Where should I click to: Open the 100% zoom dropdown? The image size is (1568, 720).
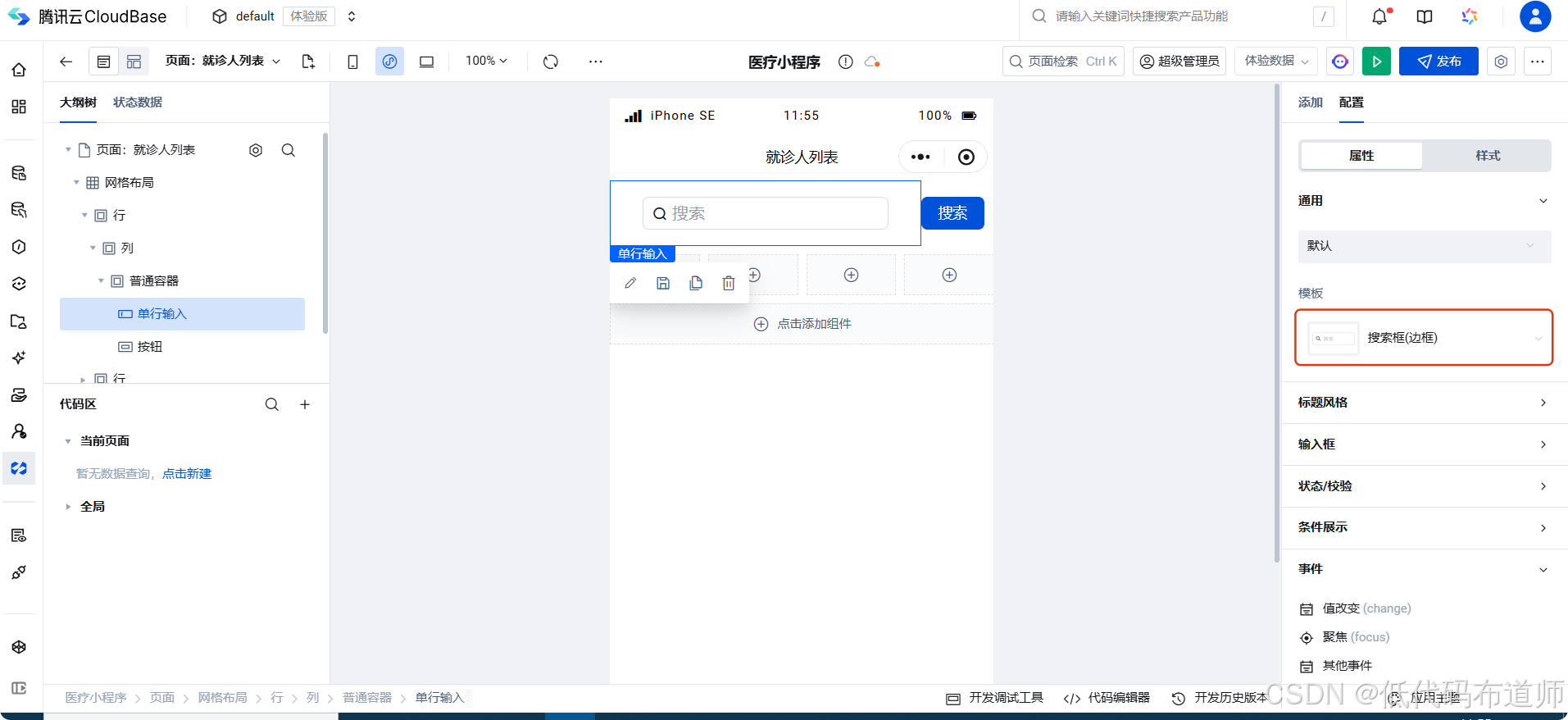(487, 61)
